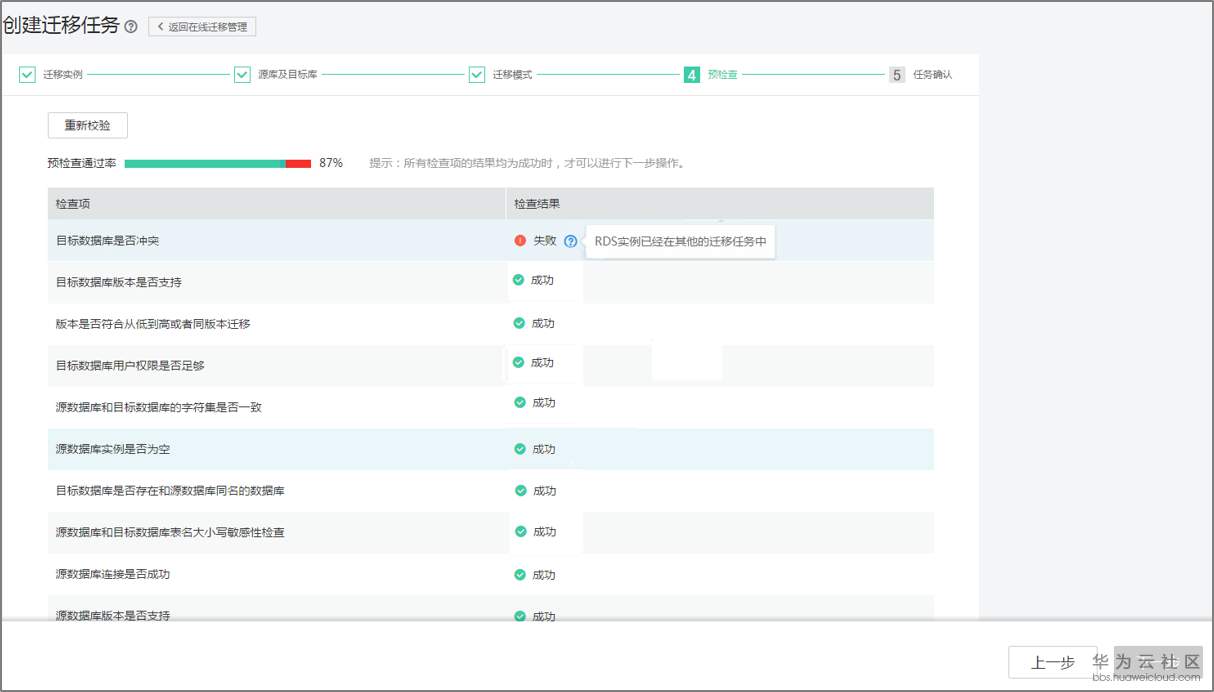The image size is (1214, 692).
Task: Select the row 源数据库版本是否支持
Action: [491, 608]
